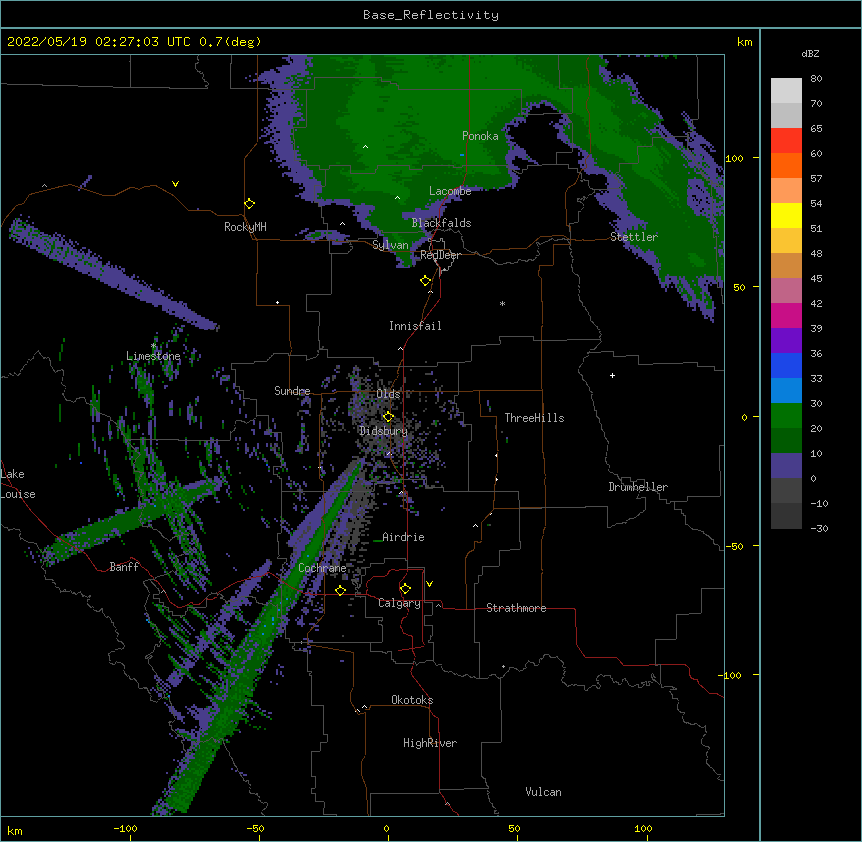862x842 pixels.
Task: Click the white plus marker north of Drumheller
Action: 612,375
